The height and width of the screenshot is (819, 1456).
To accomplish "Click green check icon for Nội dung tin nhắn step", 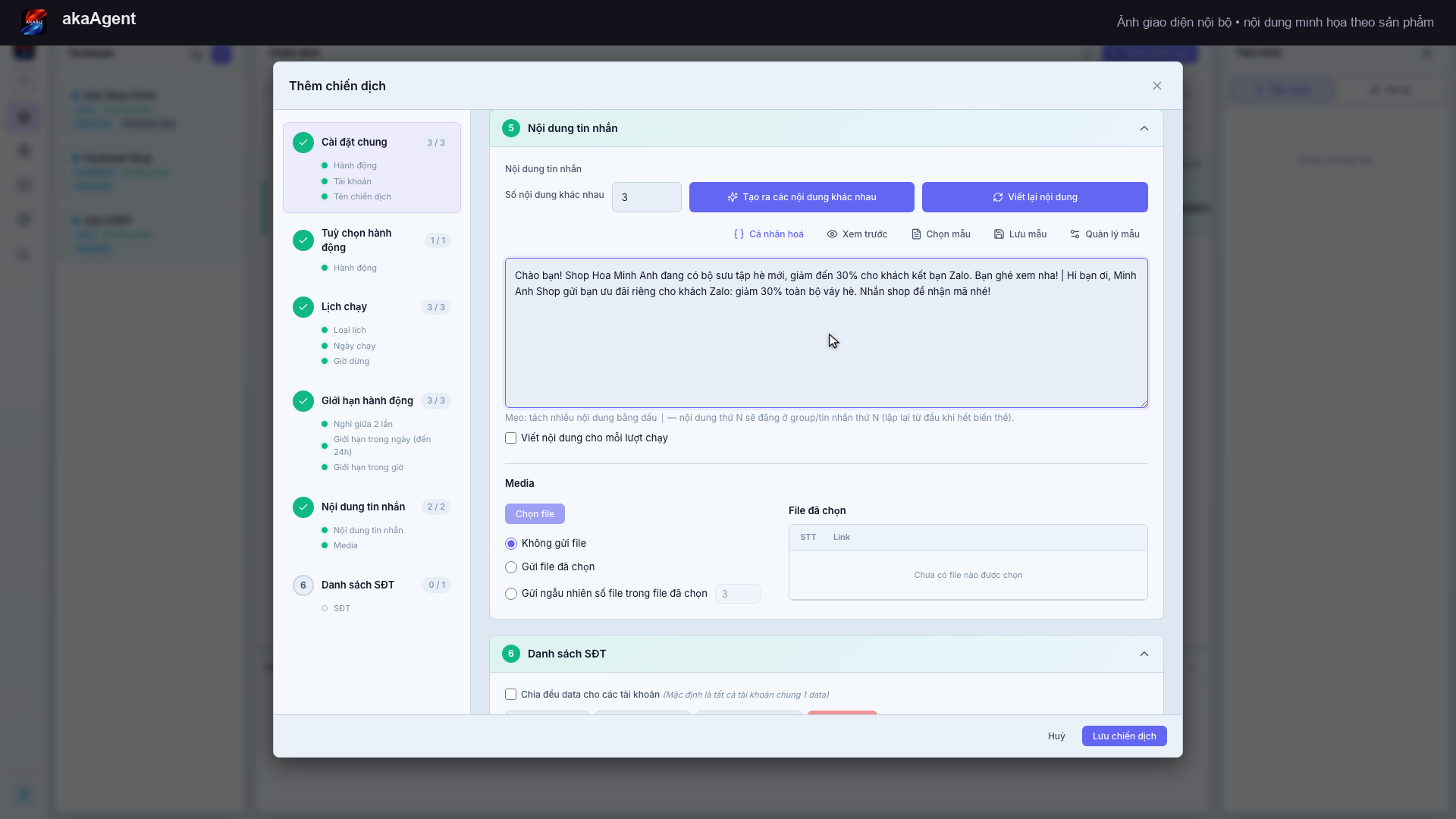I will coord(303,507).
